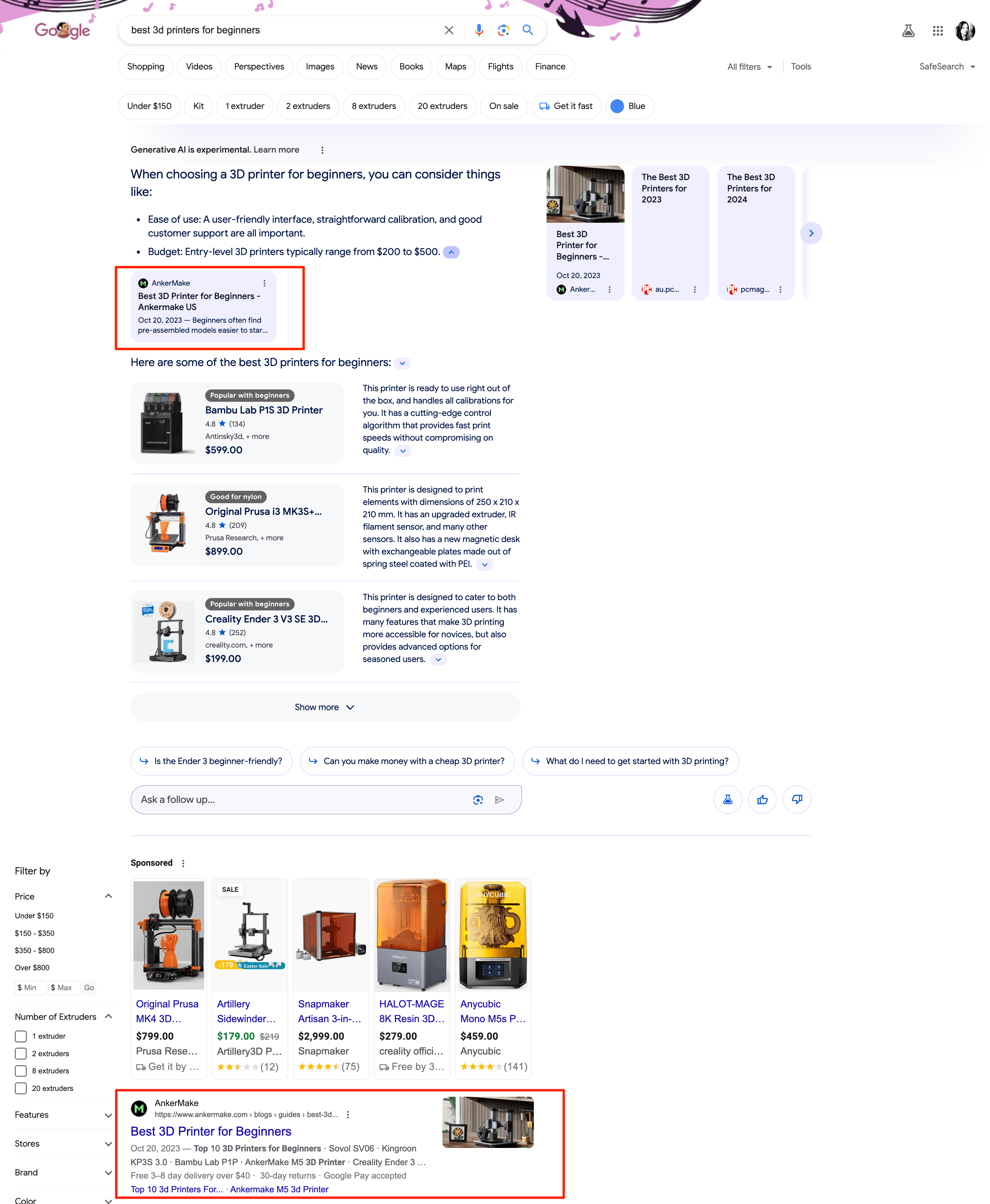The height and width of the screenshot is (1204, 990).
Task: Collapse the Budget bullet source chevron
Action: (451, 253)
